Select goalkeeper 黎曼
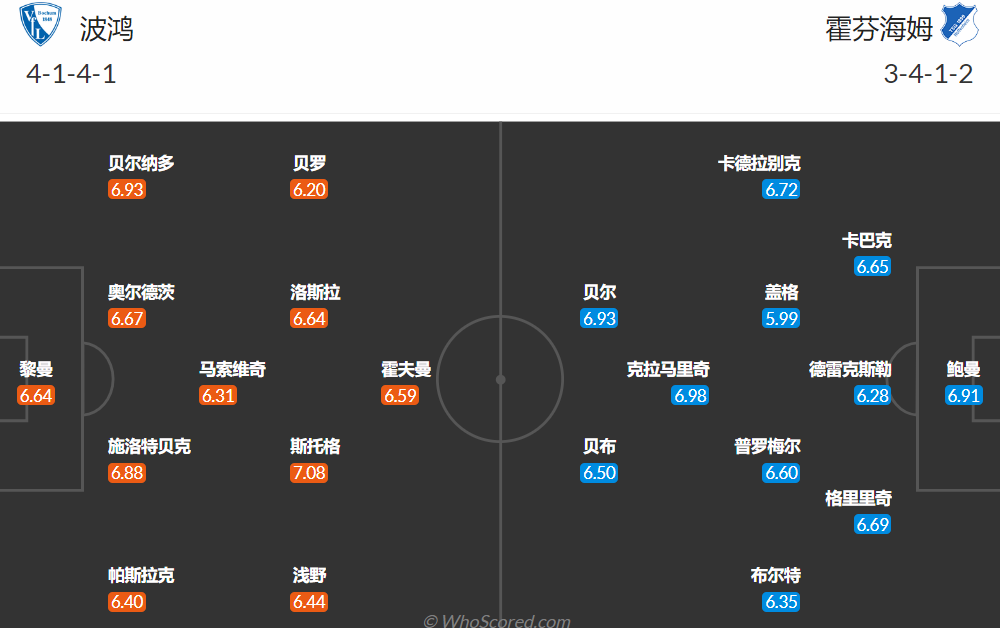 point(36,369)
